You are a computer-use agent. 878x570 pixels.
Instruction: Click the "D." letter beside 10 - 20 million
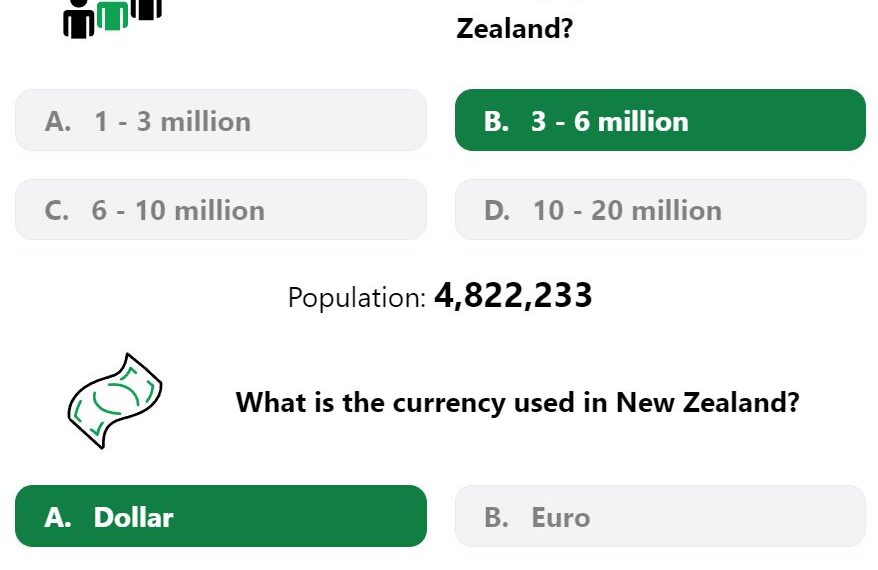tap(497, 211)
